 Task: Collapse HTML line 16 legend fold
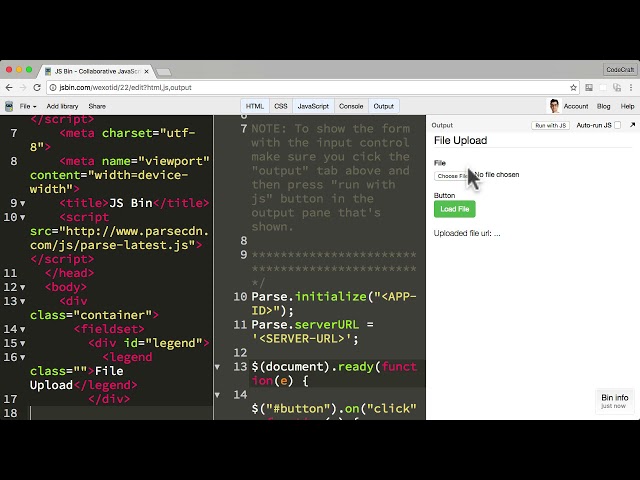coord(22,357)
